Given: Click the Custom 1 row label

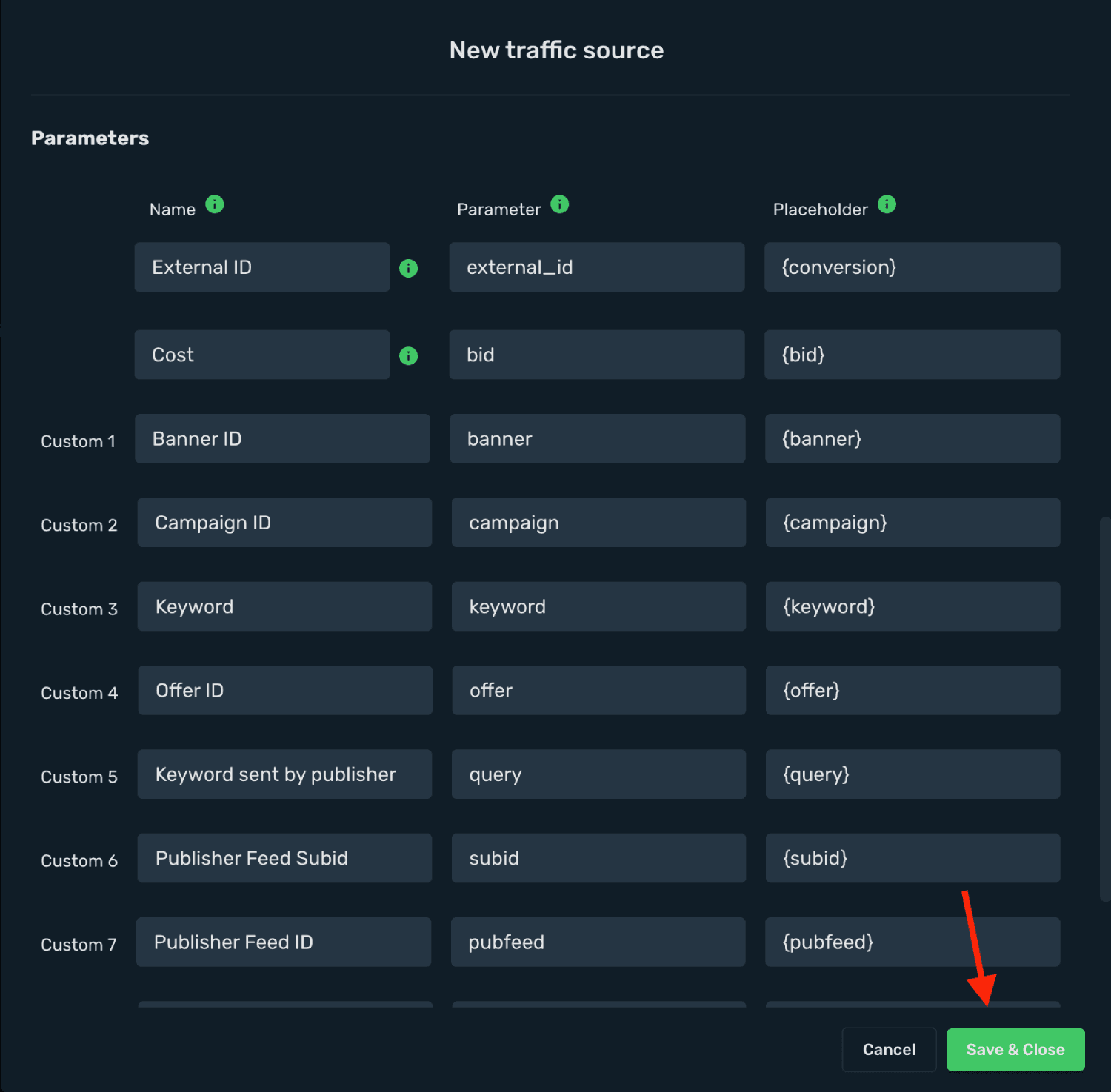Looking at the screenshot, I should click(79, 441).
